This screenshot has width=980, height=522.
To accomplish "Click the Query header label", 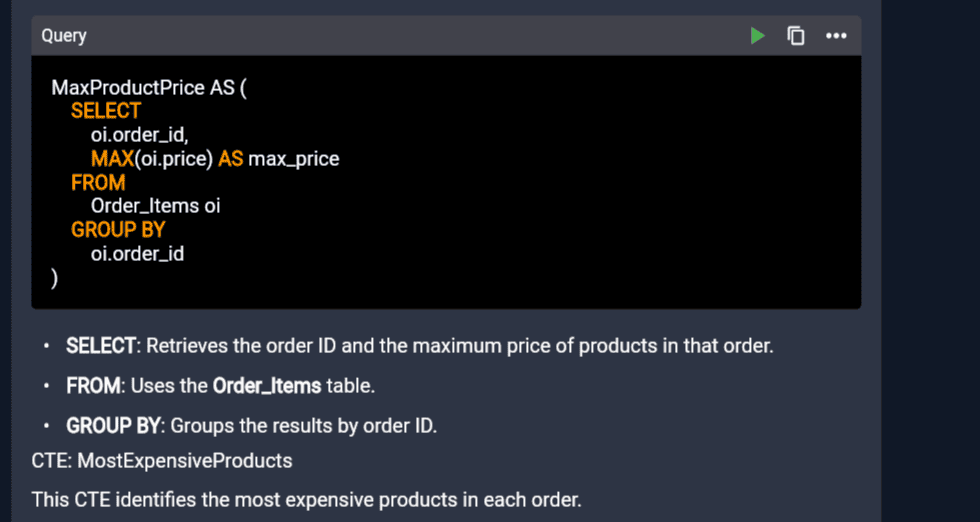I will (x=64, y=36).
